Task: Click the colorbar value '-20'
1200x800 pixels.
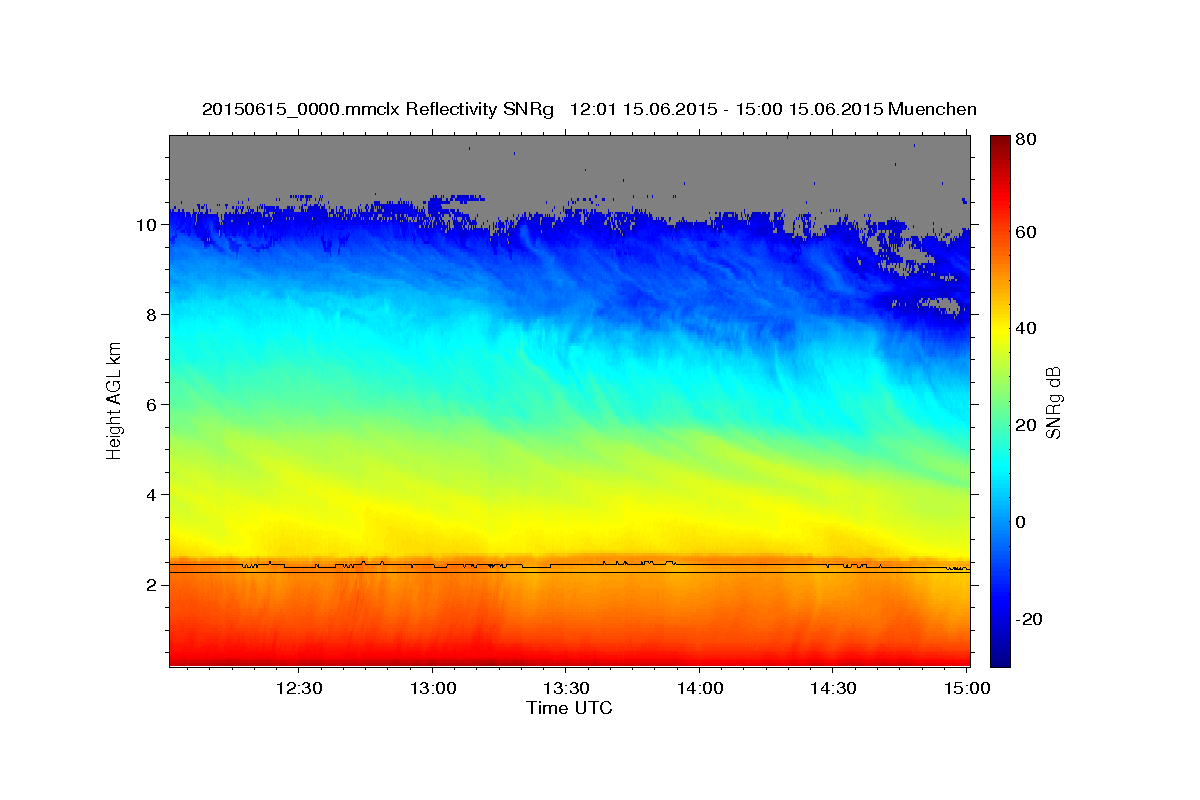Action: coord(1030,620)
